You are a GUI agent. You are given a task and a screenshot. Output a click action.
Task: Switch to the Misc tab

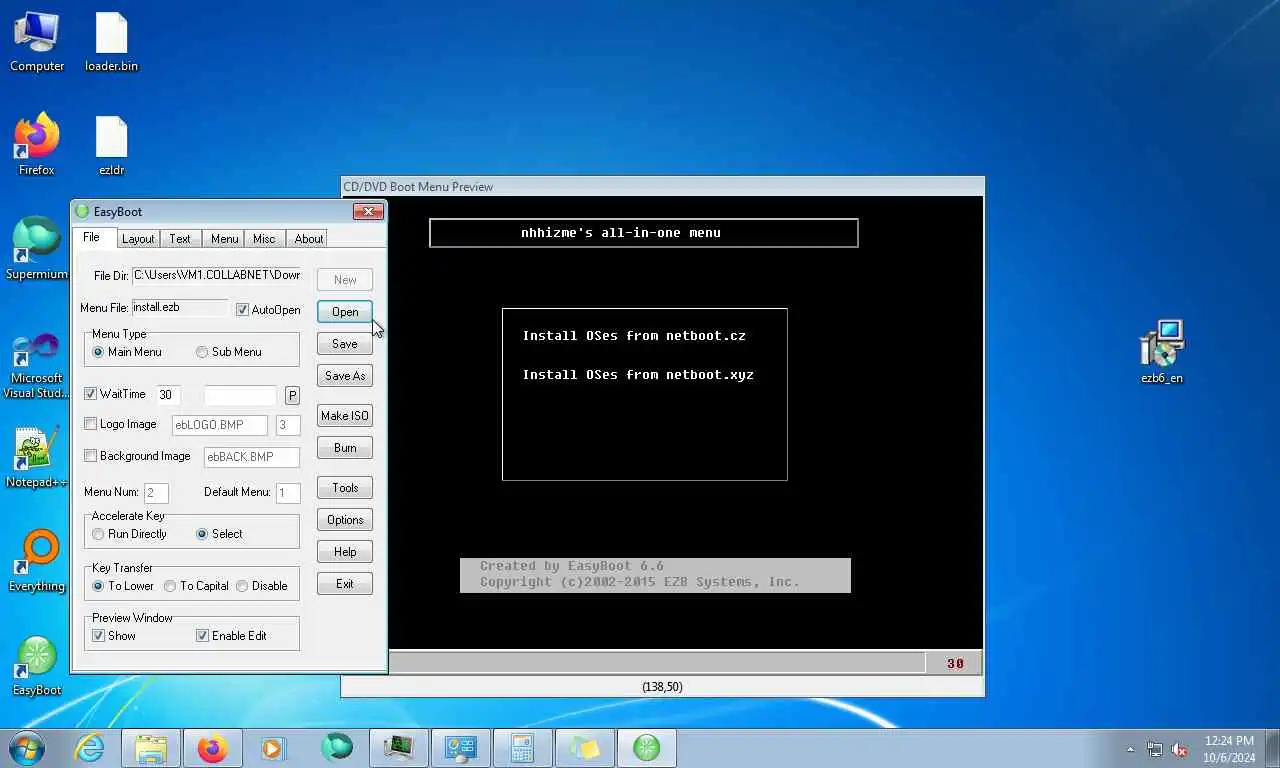pos(264,239)
